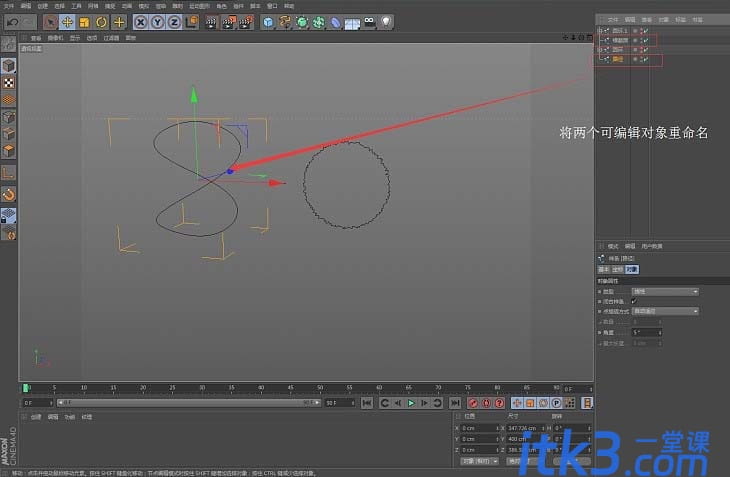Open the intermediate points dropdown
This screenshot has height=477, width=730.
(x=665, y=311)
